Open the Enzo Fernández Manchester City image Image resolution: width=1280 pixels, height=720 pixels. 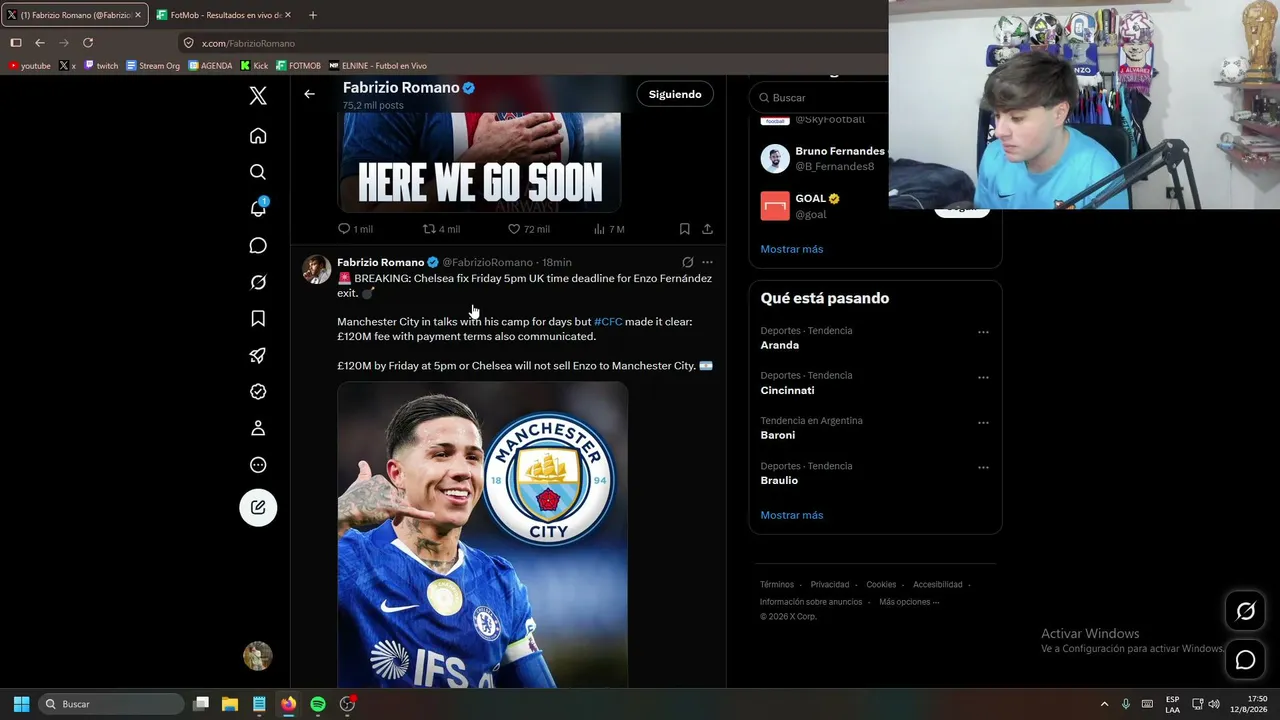click(x=482, y=534)
